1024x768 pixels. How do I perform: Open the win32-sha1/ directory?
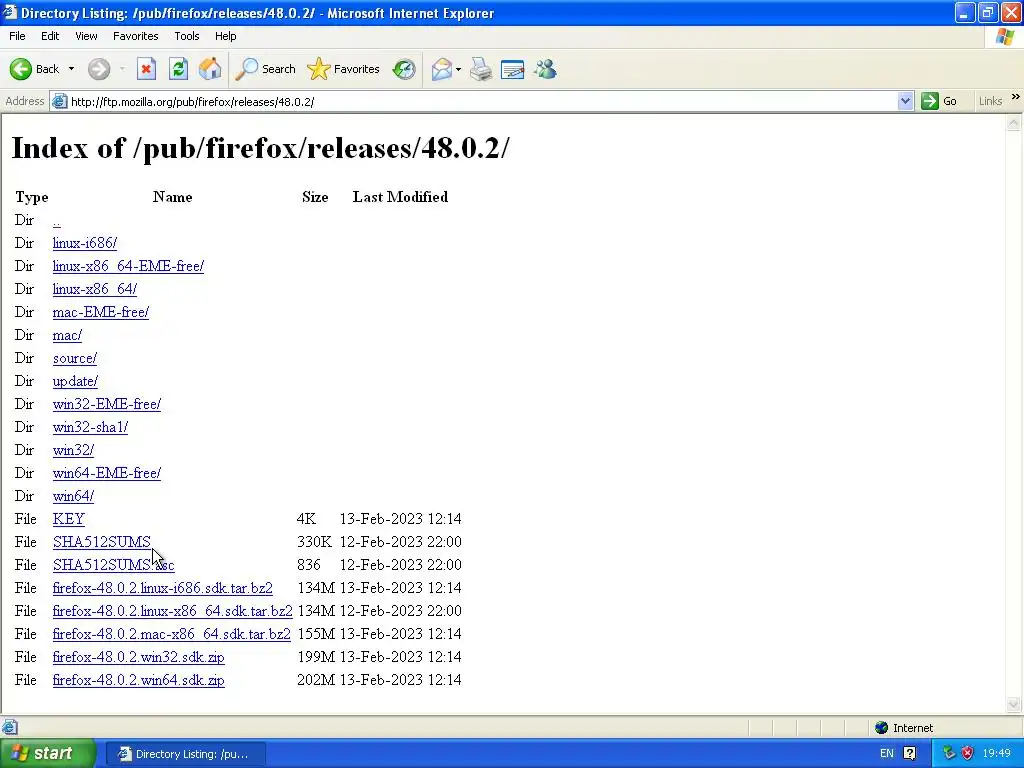tap(90, 427)
